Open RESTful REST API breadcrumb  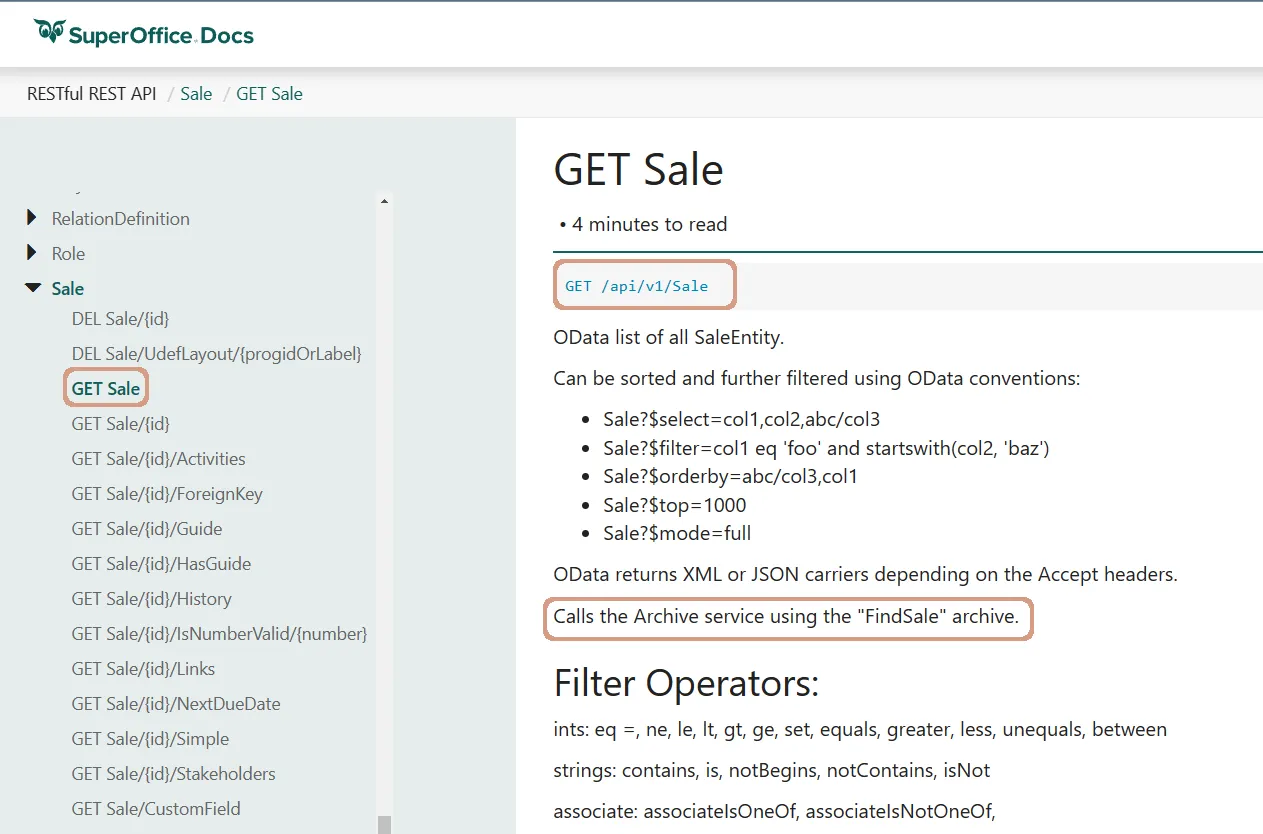click(x=92, y=94)
